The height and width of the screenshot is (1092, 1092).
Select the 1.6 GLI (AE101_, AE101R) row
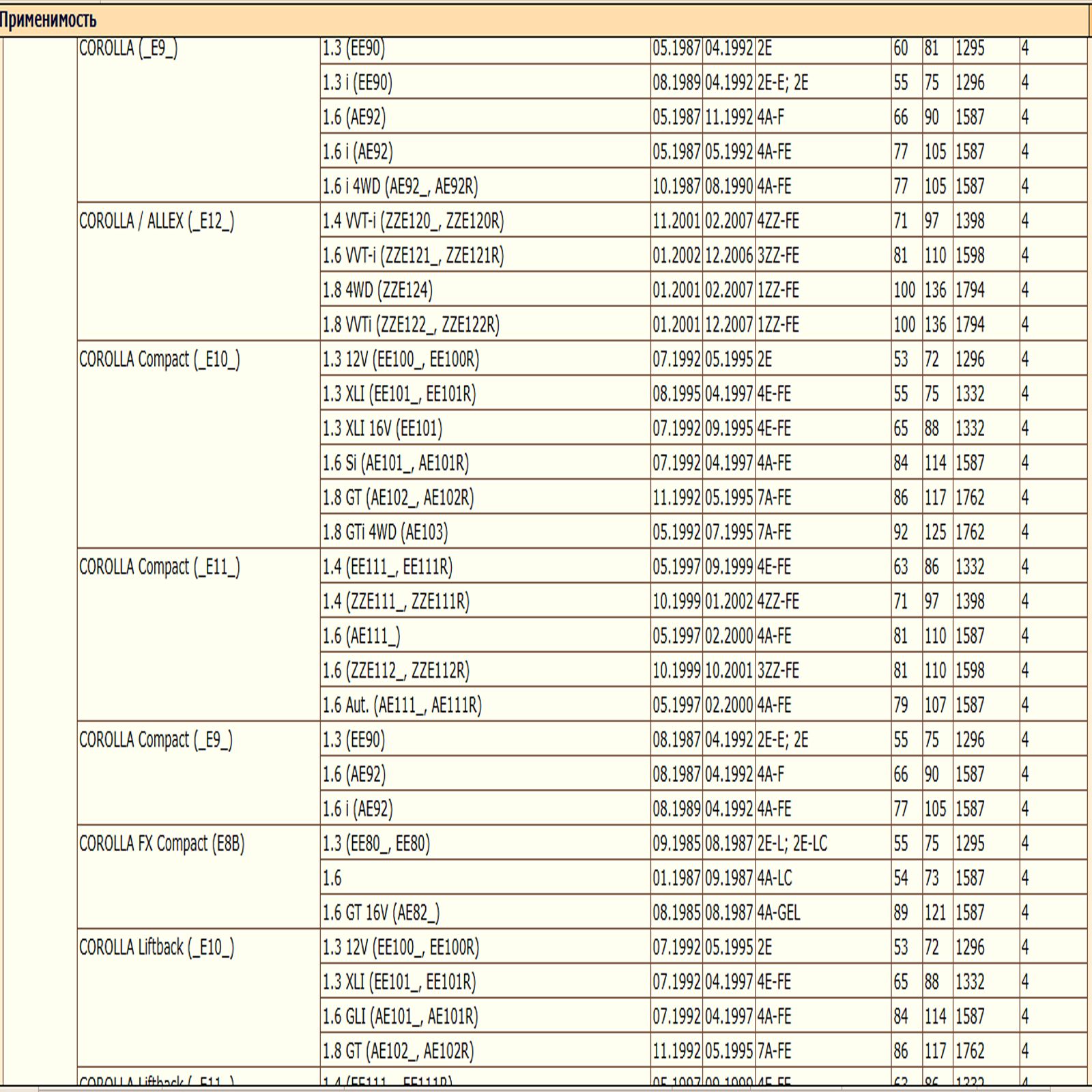point(400,1016)
